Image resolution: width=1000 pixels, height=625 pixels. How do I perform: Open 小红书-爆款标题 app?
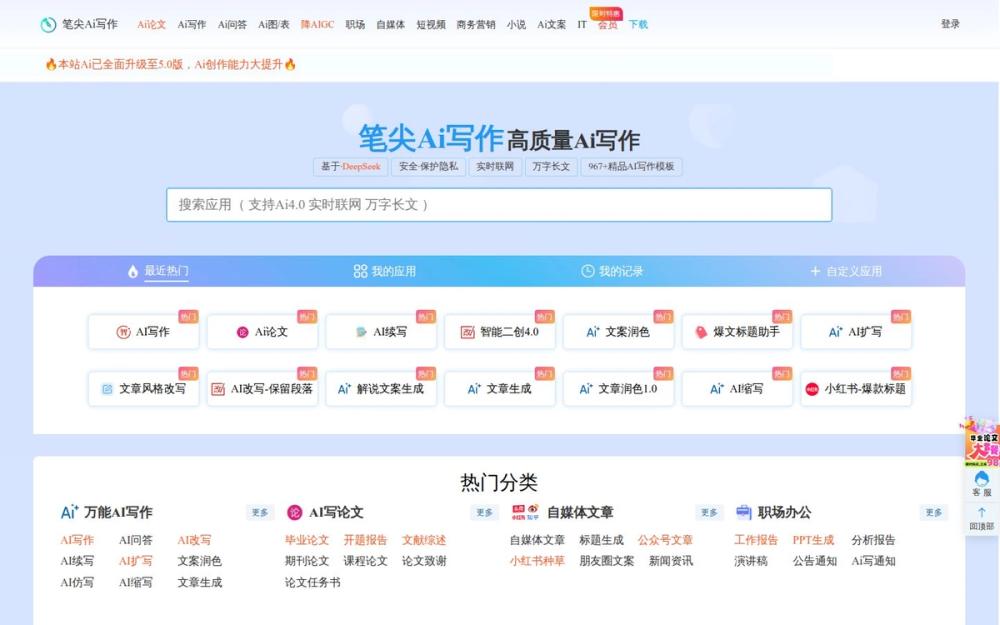pyautogui.click(x=856, y=388)
